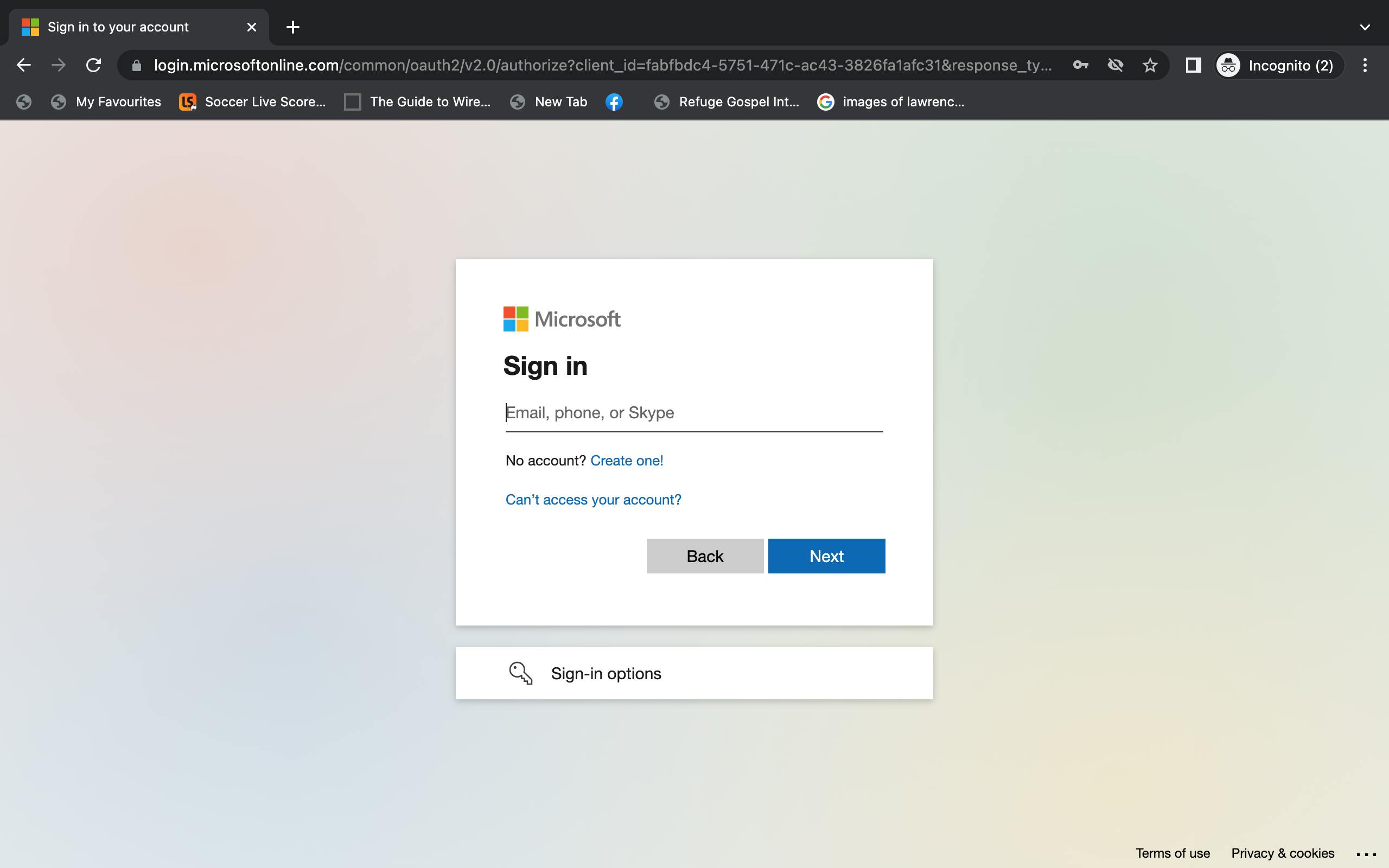This screenshot has height=868, width=1389.
Task: Click Can't access your account? link
Action: 593,499
